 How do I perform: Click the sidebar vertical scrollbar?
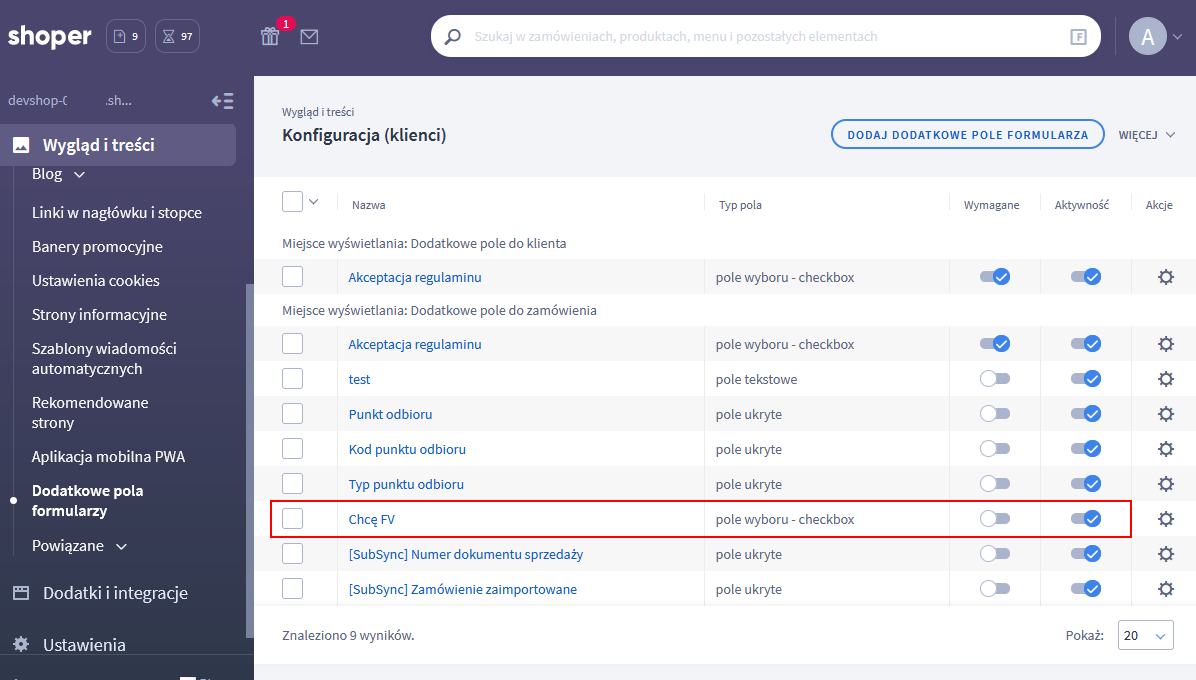(249, 460)
